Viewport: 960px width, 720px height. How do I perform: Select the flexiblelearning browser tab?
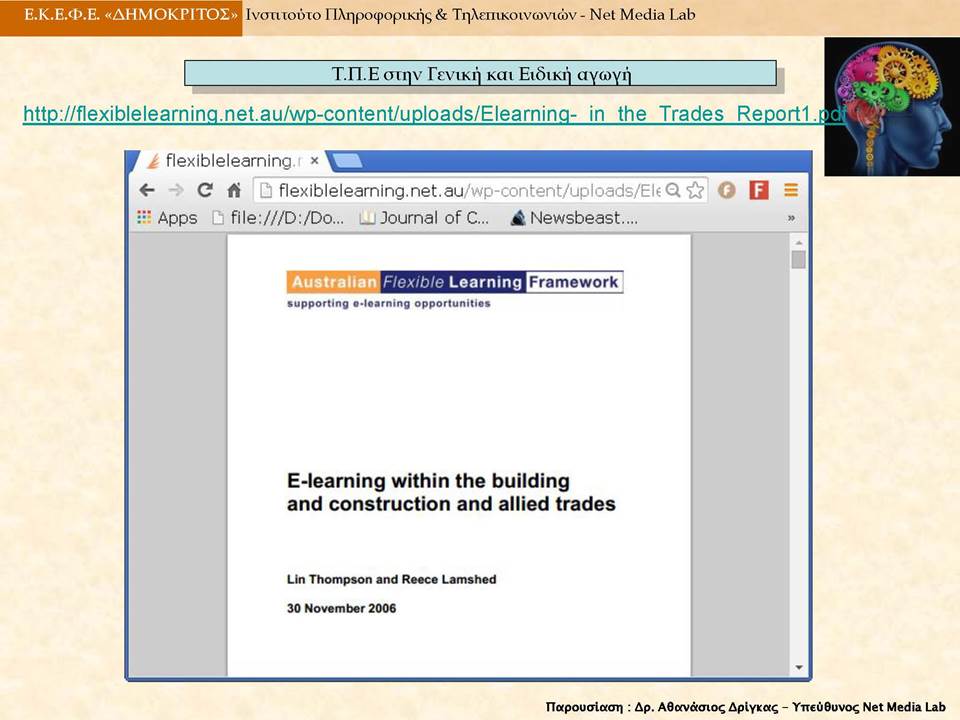[230, 161]
